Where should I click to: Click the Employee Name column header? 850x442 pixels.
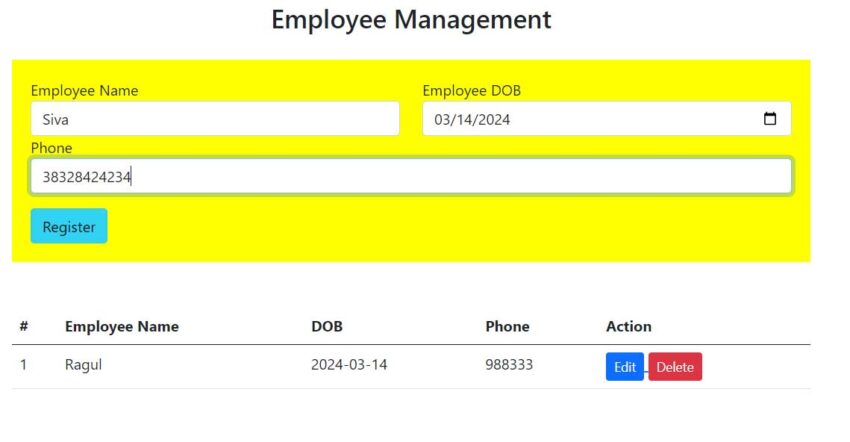pyautogui.click(x=122, y=326)
